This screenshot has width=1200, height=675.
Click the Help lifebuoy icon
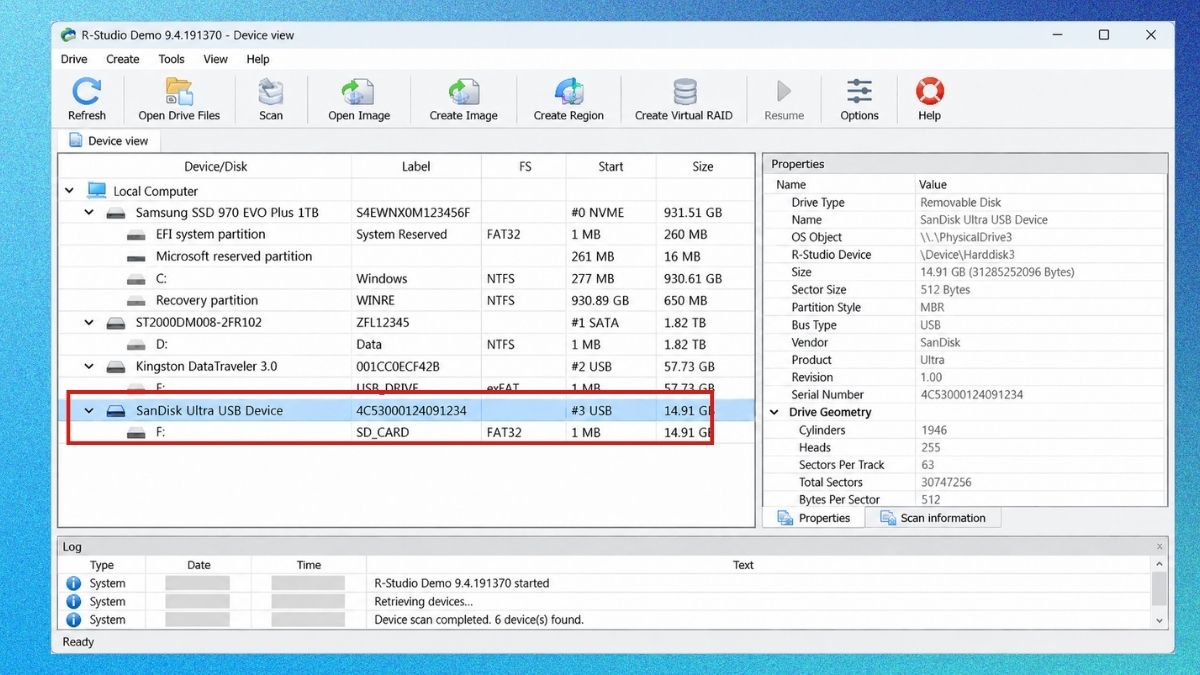pyautogui.click(x=930, y=92)
